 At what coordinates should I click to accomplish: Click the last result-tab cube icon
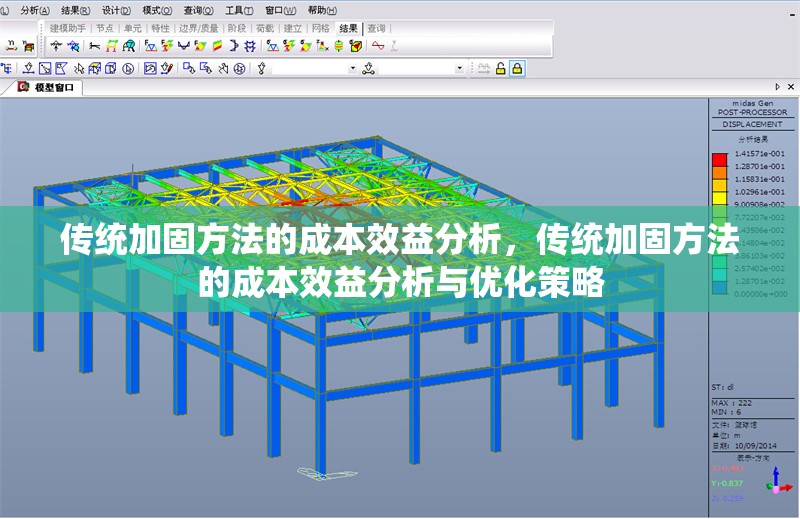pos(355,46)
